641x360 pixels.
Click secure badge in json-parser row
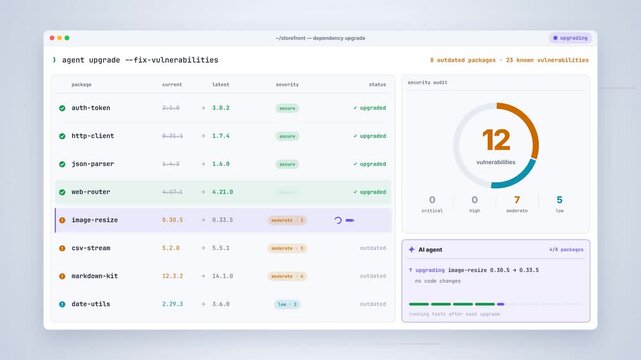[287, 164]
